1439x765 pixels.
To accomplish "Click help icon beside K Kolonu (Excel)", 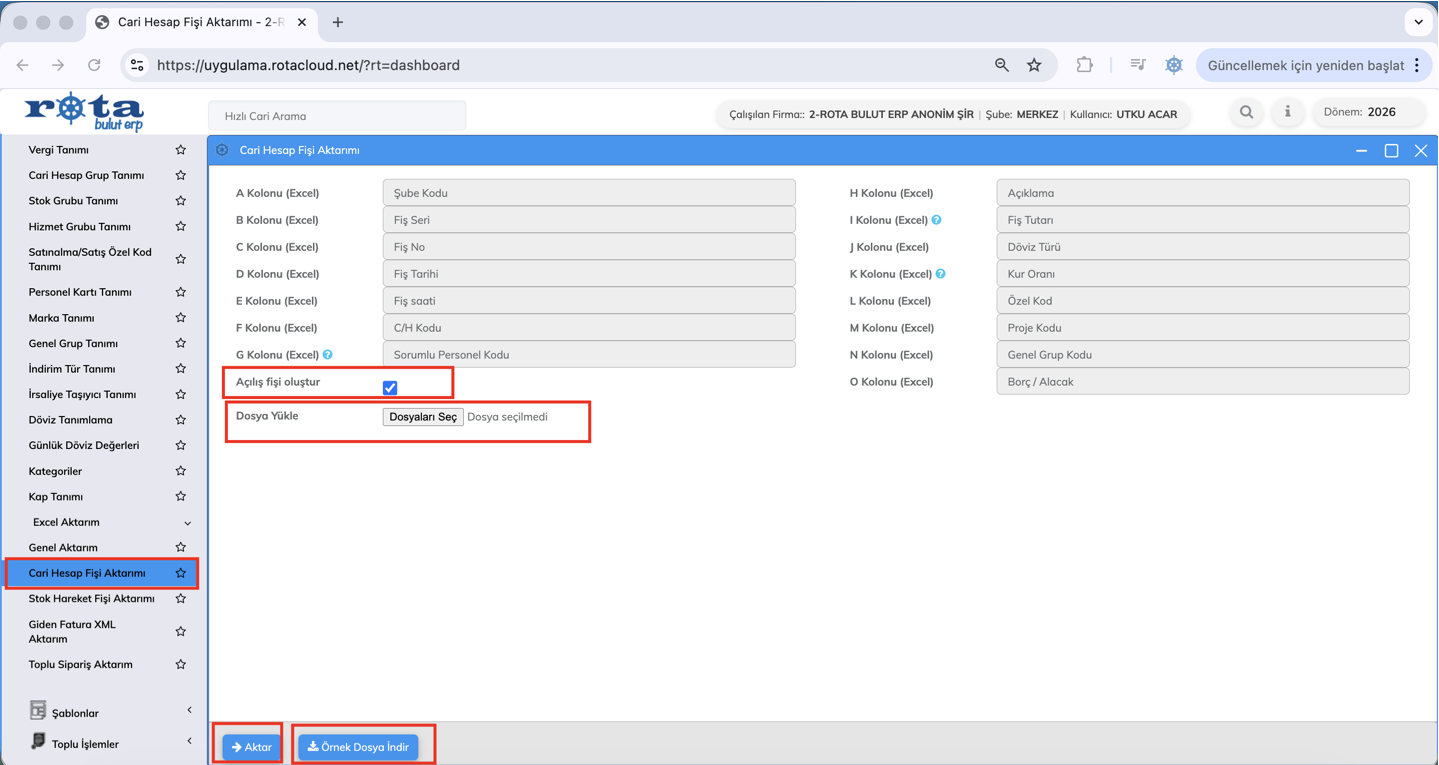I will click(x=941, y=274).
